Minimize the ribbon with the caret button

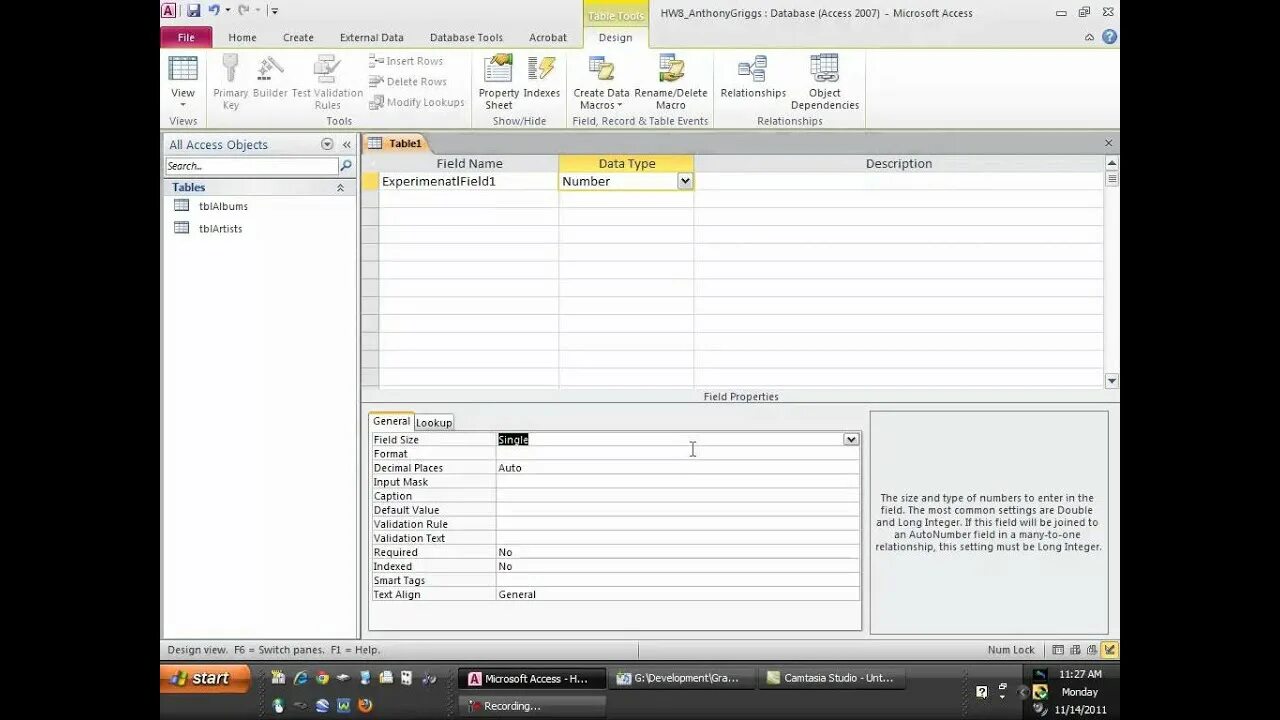(1089, 37)
